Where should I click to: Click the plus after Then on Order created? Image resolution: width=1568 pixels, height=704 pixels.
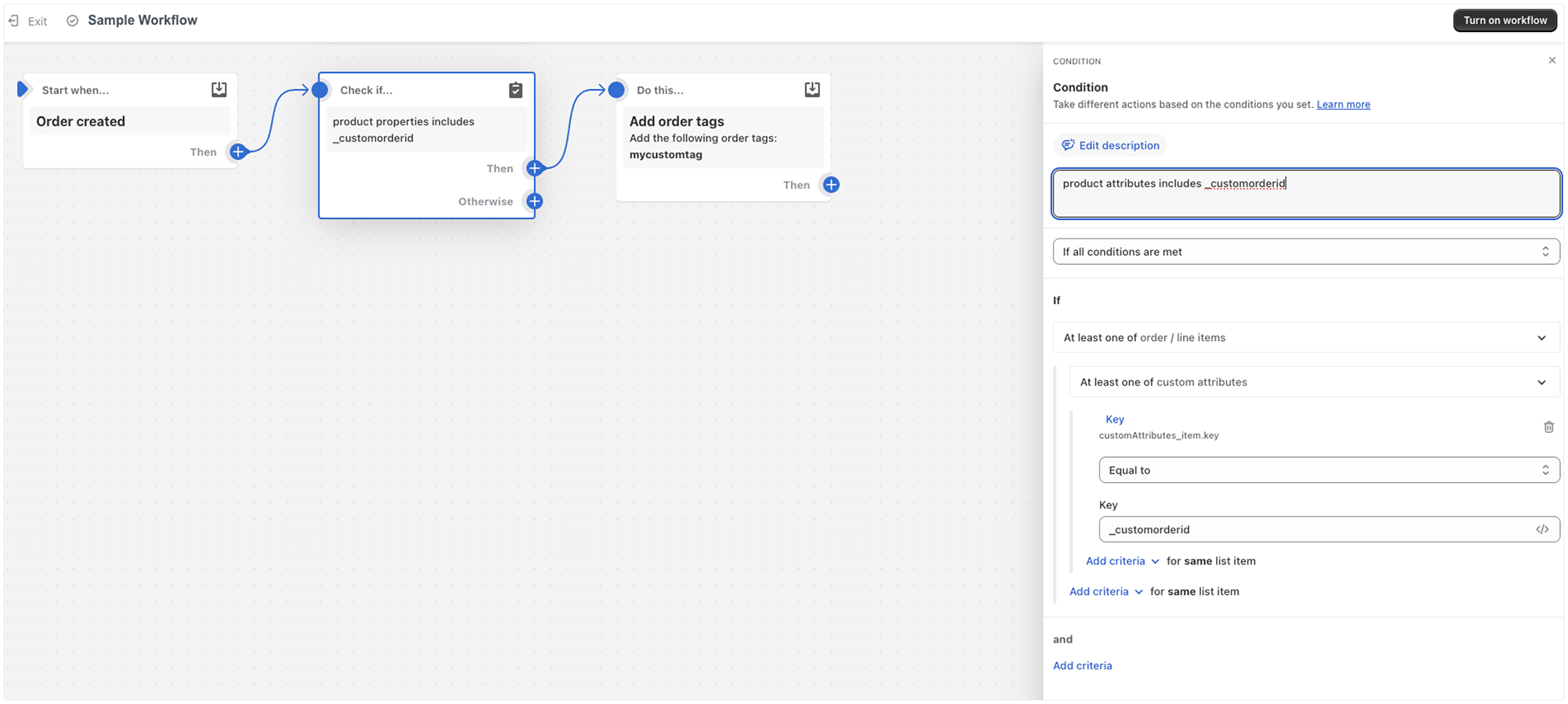[238, 152]
